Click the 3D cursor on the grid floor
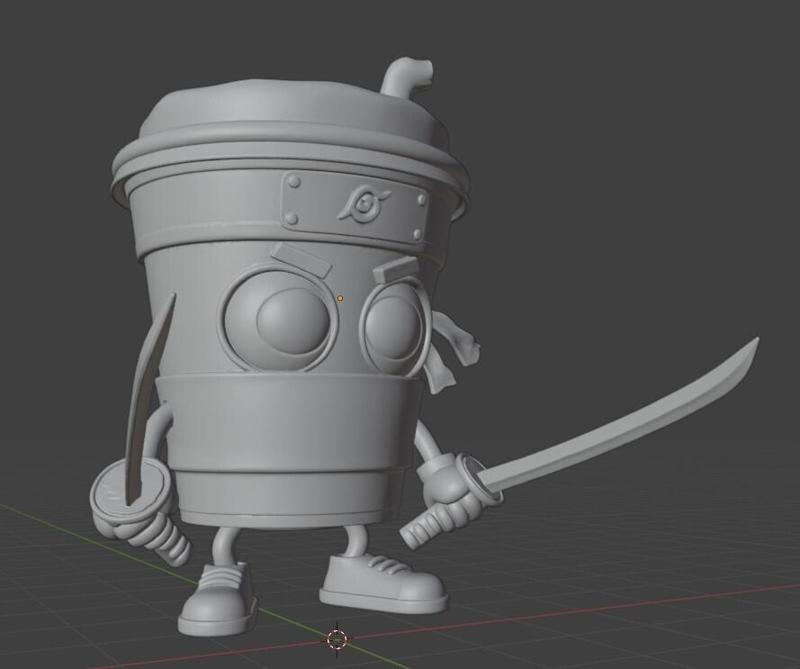 337,638
